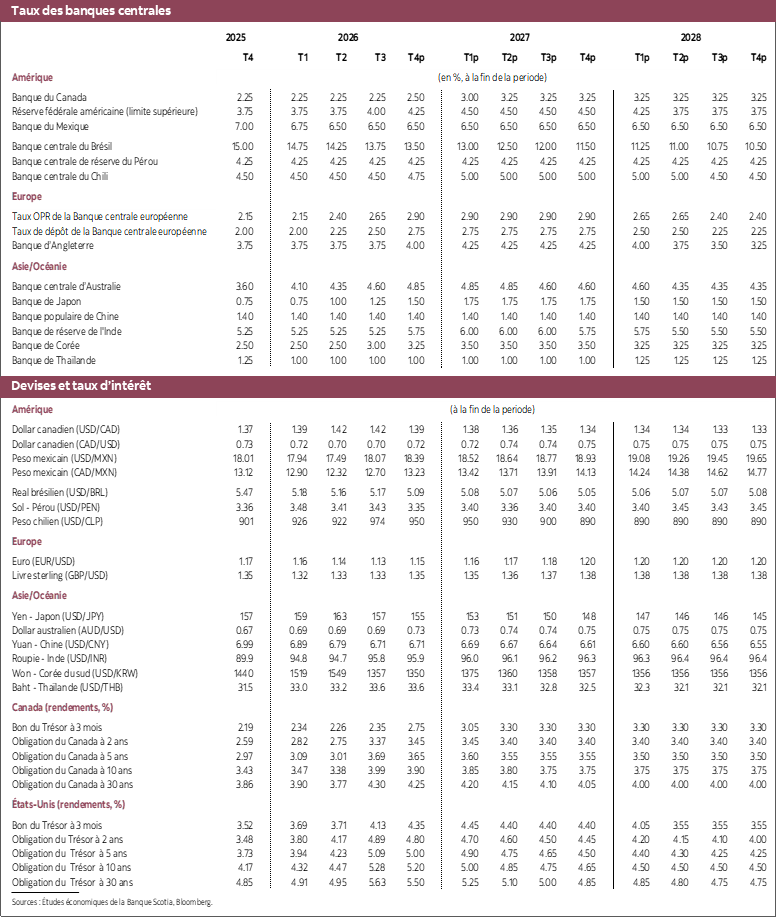Select 'Dollar australien (AUD/USD)' row label
This screenshot has height=917, width=777.
68,630
